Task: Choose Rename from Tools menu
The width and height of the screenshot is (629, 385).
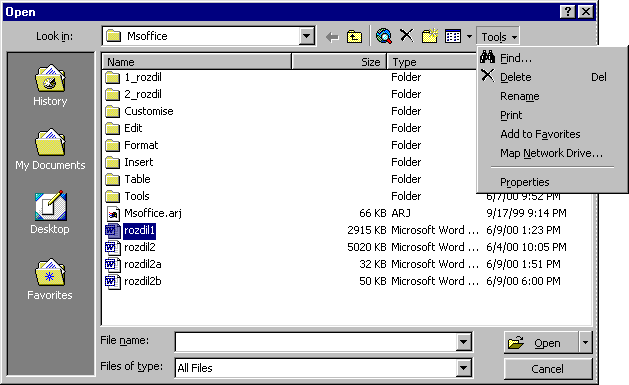Action: [552, 96]
